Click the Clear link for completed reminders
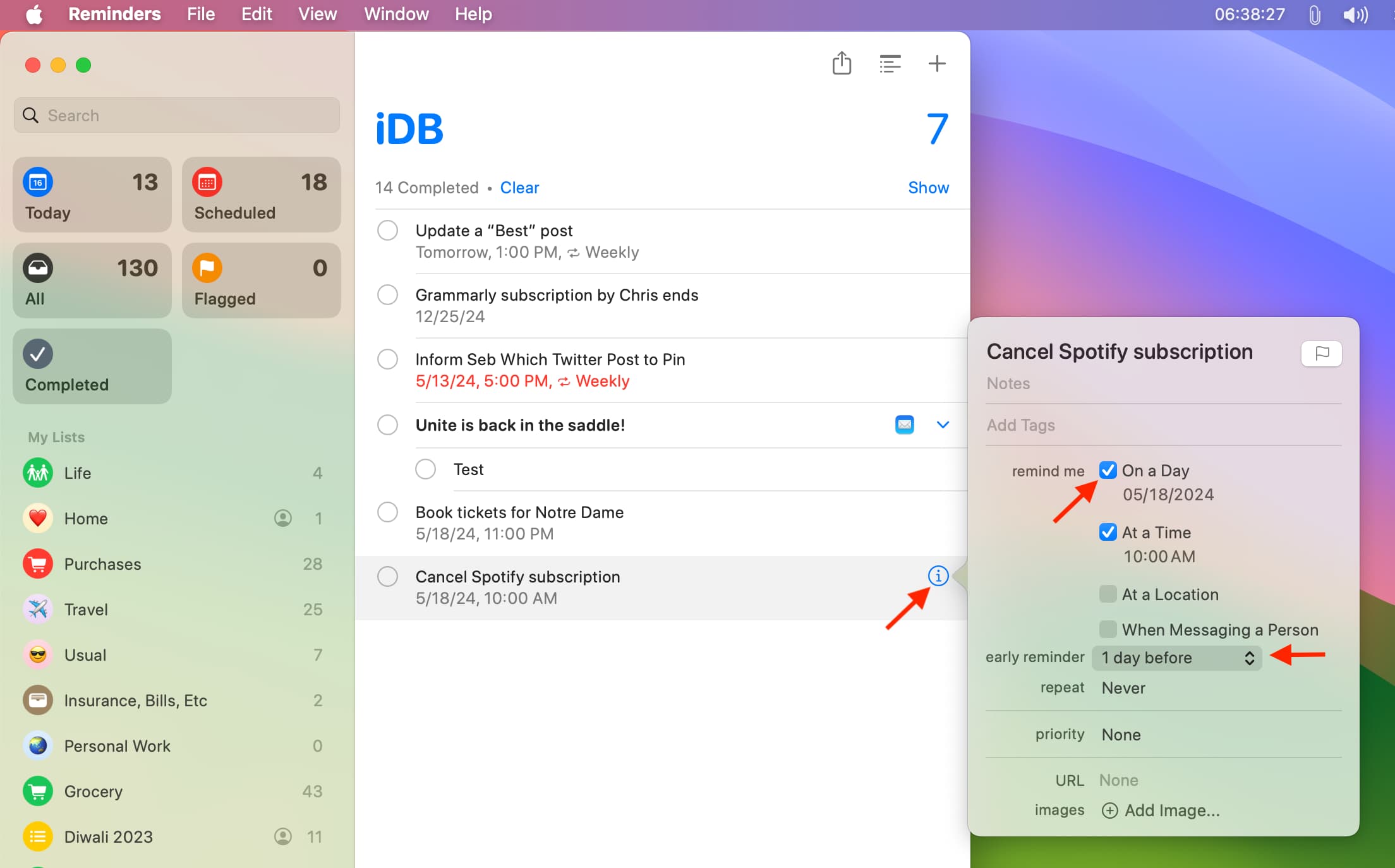Viewport: 1395px width, 868px height. tap(519, 188)
